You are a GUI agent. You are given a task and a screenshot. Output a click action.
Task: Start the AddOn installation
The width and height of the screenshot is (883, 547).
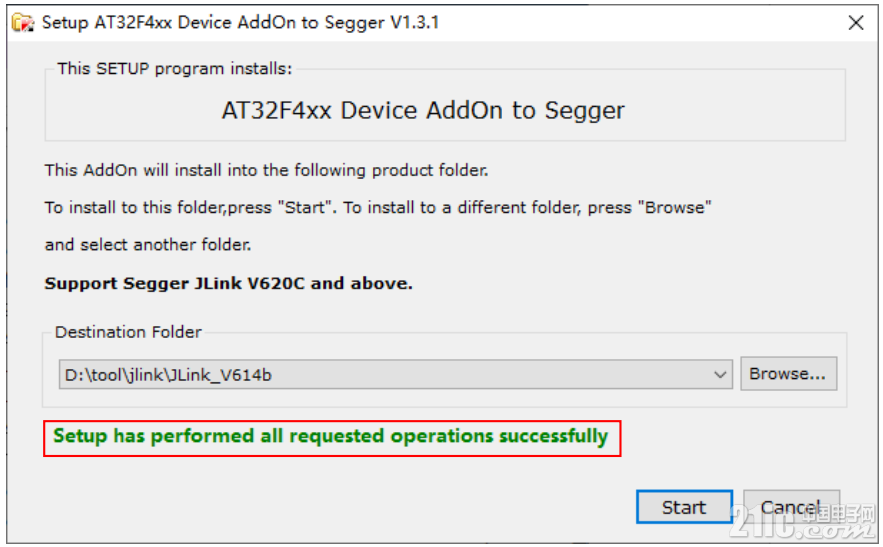click(684, 507)
